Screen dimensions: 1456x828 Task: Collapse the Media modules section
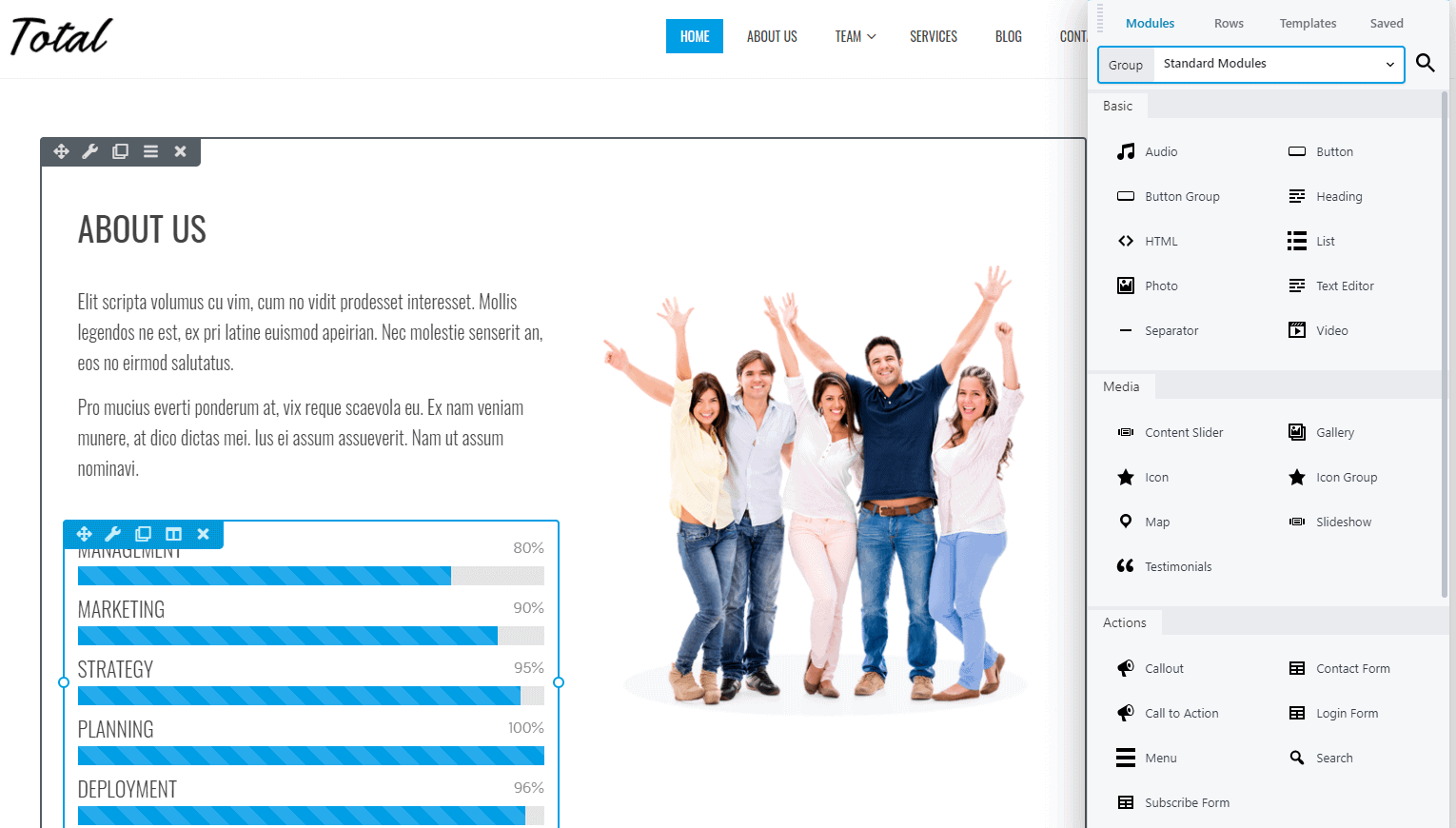1121,386
